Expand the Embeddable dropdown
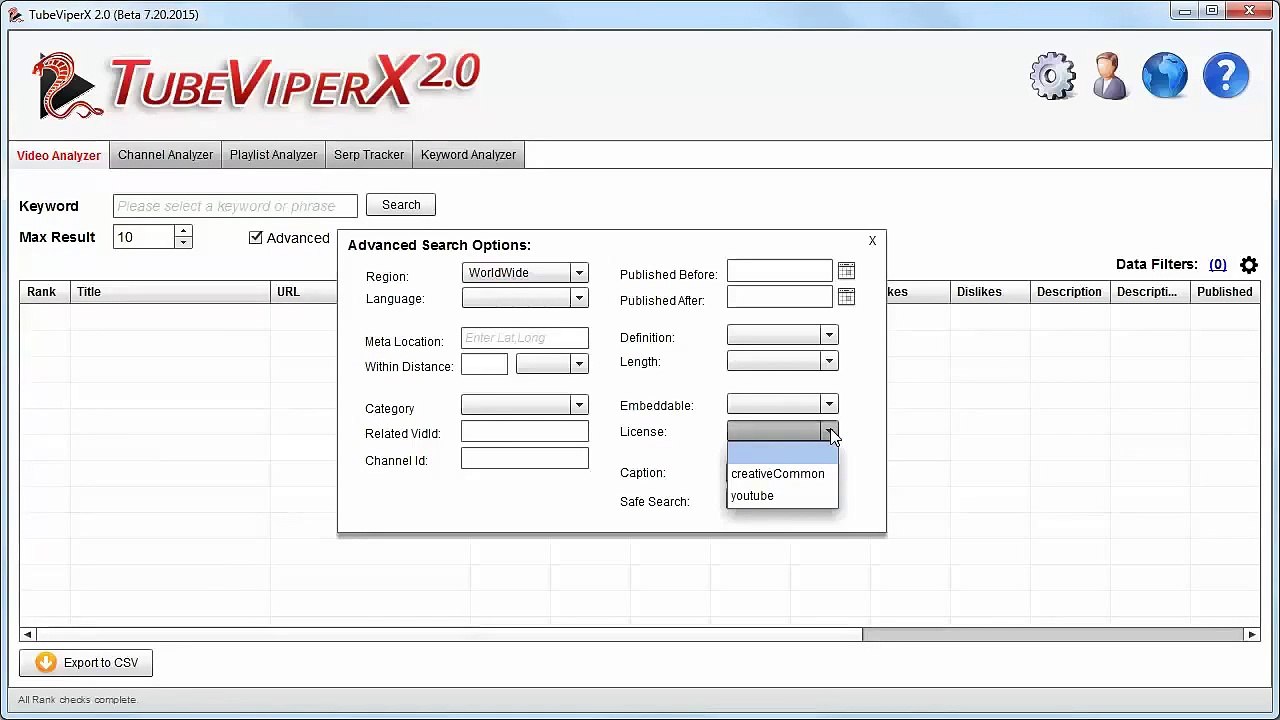Image resolution: width=1280 pixels, height=720 pixels. pos(828,404)
